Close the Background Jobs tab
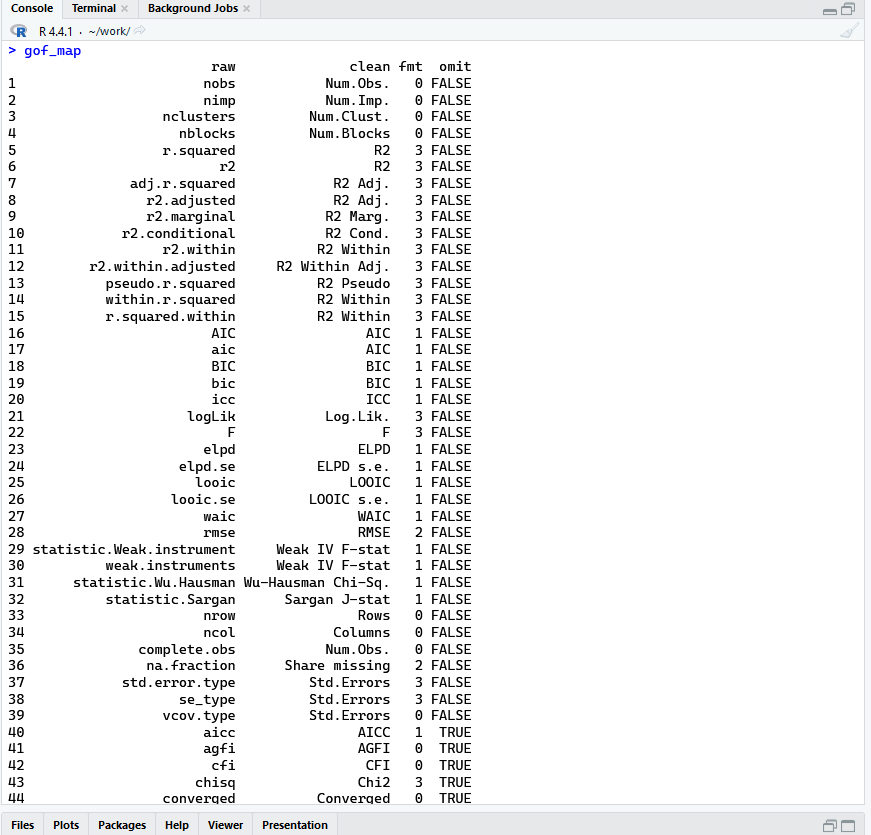871x835 pixels. (246, 9)
